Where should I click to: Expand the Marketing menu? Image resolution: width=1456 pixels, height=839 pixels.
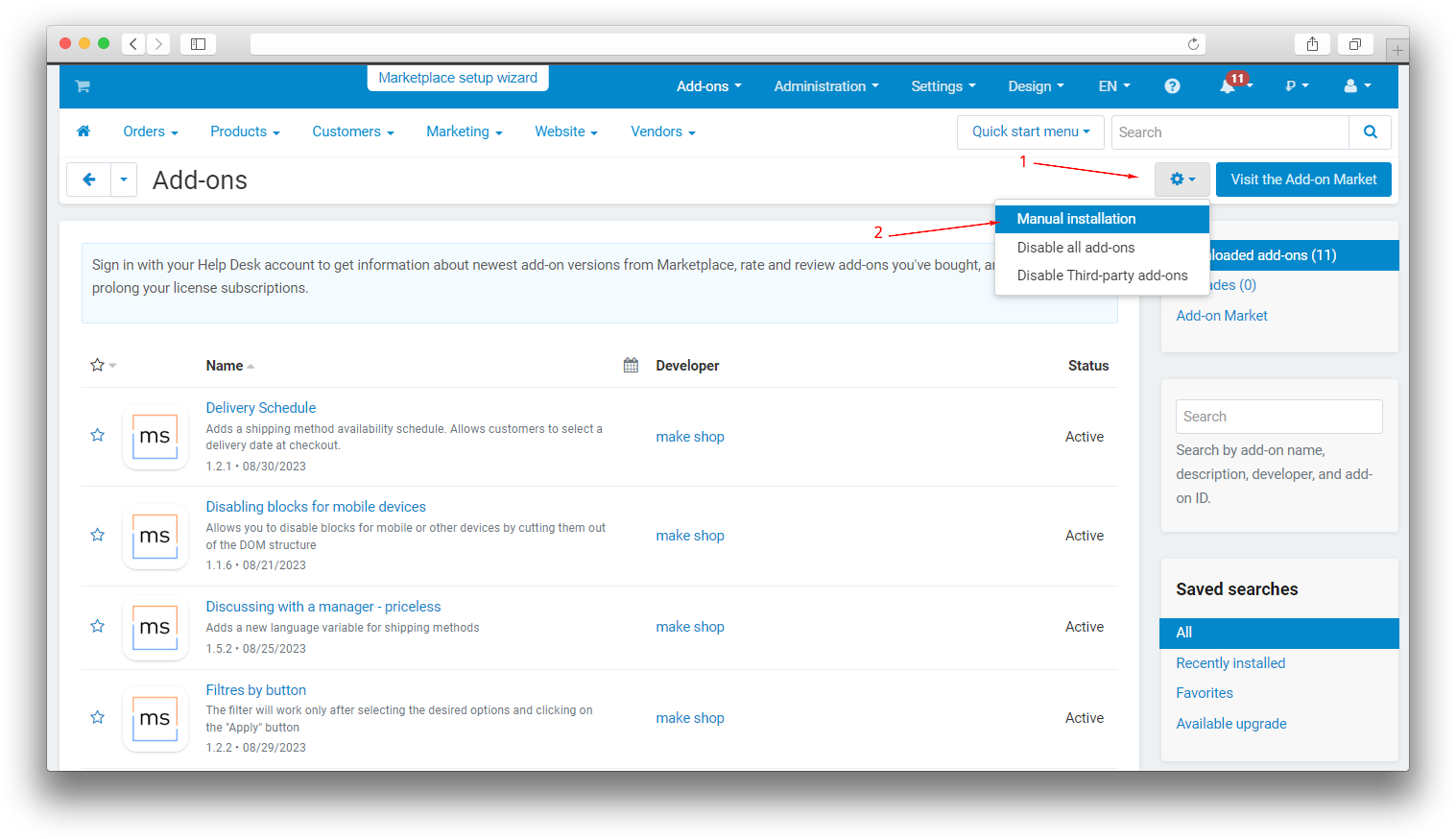[x=464, y=132]
